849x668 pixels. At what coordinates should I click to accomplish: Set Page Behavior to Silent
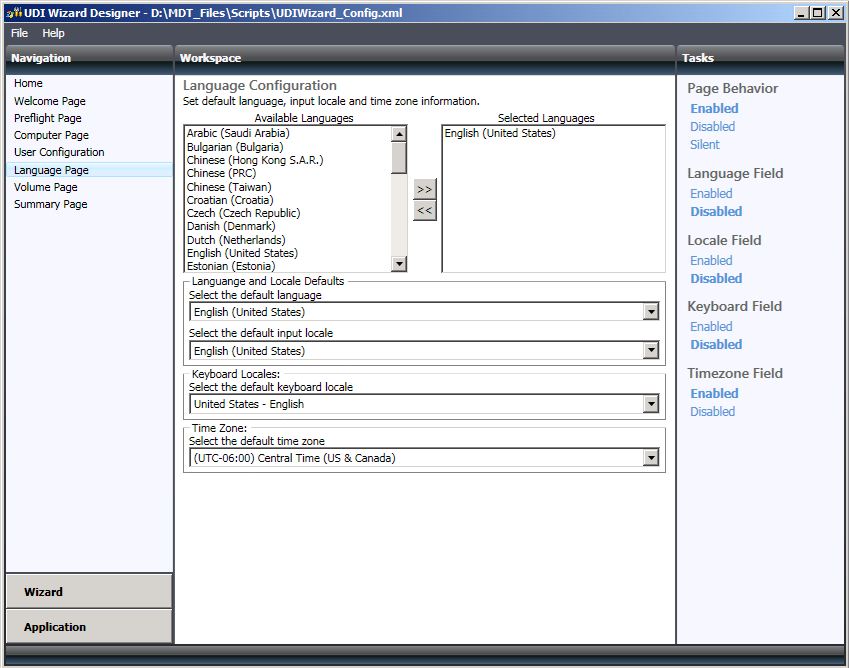[x=704, y=144]
